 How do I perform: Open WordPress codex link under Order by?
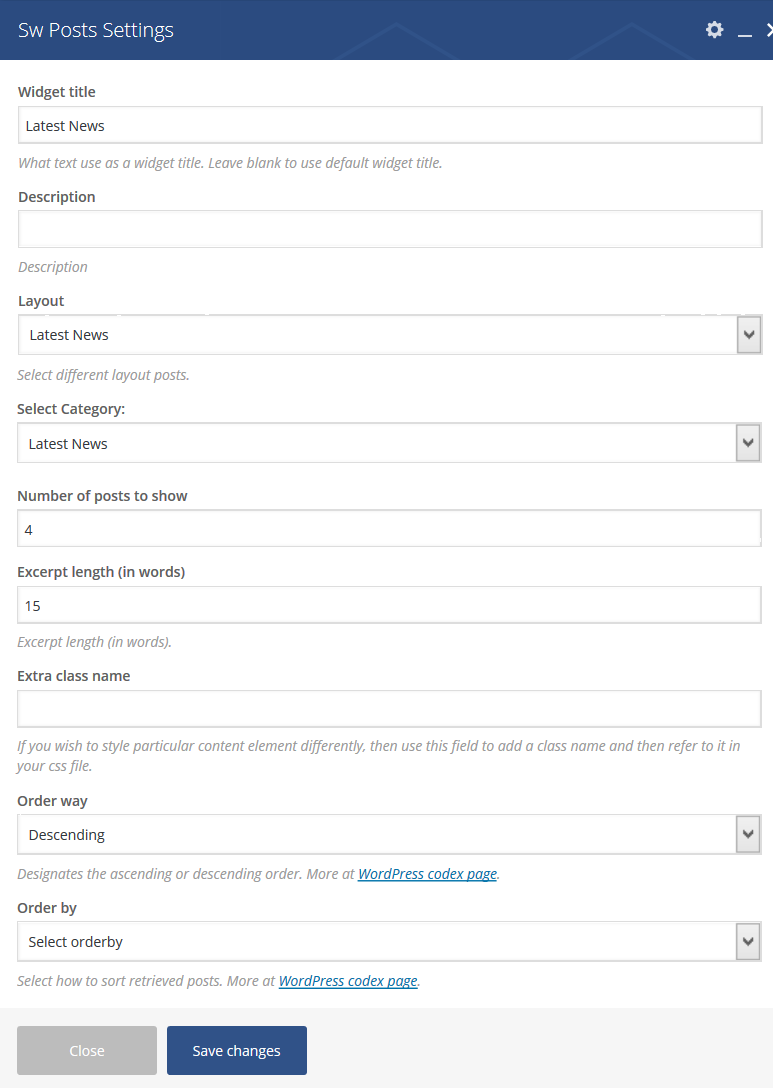tap(347, 981)
